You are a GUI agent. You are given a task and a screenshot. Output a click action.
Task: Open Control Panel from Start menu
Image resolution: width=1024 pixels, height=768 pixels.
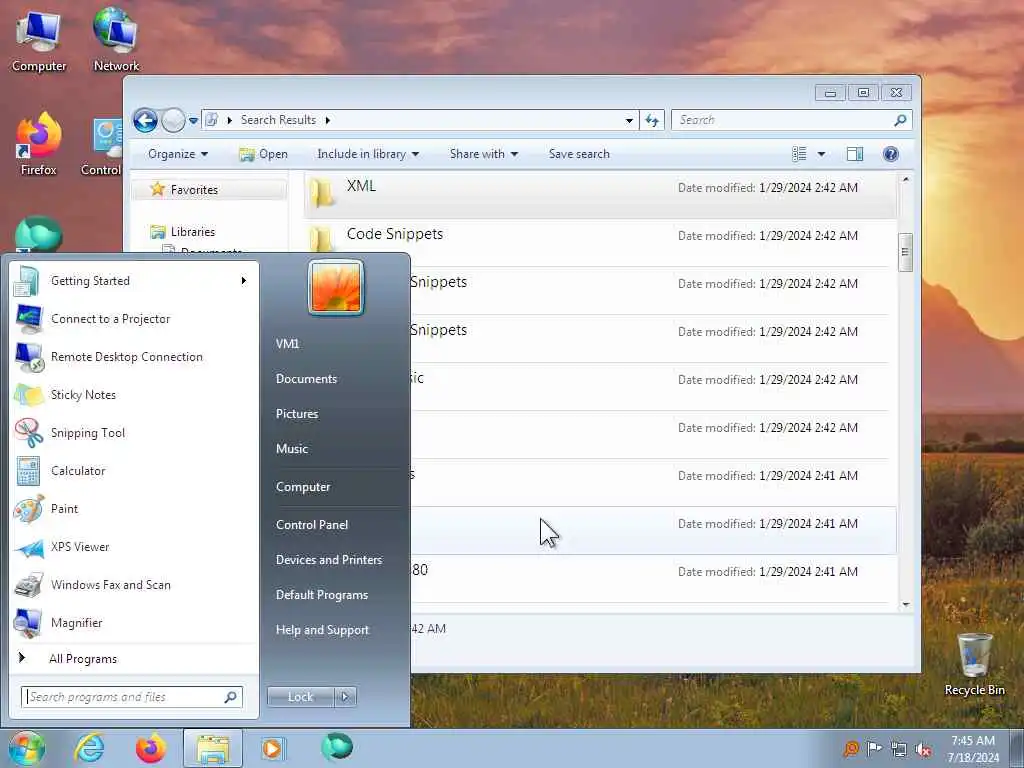312,525
